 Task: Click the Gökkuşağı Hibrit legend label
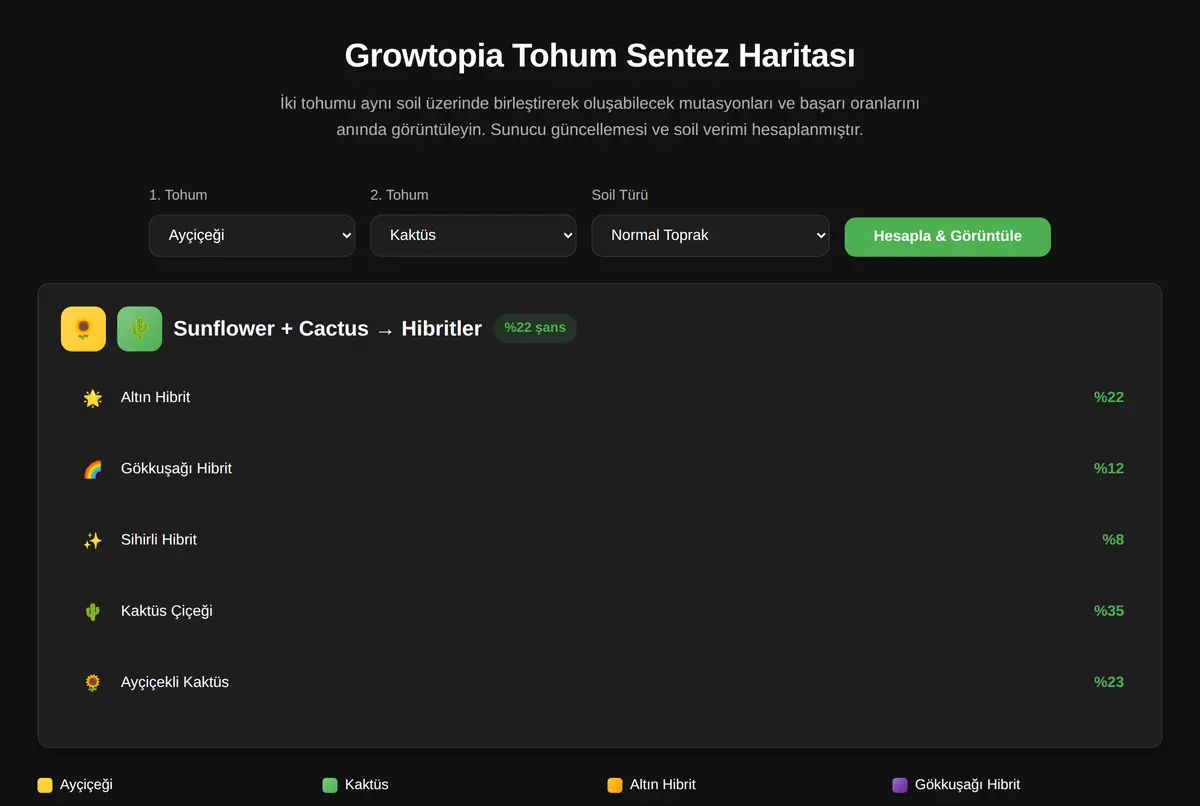tap(968, 785)
